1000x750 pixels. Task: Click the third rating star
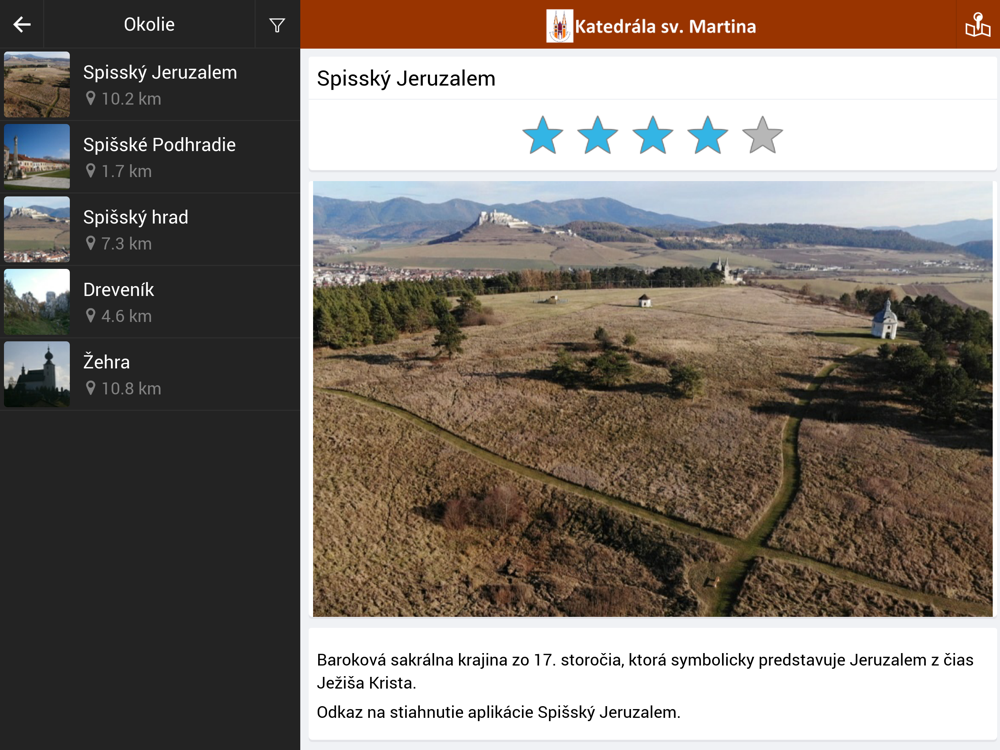tap(653, 135)
